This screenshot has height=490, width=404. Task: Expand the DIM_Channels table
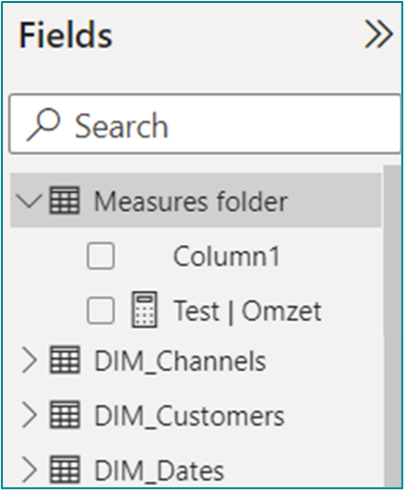click(x=29, y=360)
